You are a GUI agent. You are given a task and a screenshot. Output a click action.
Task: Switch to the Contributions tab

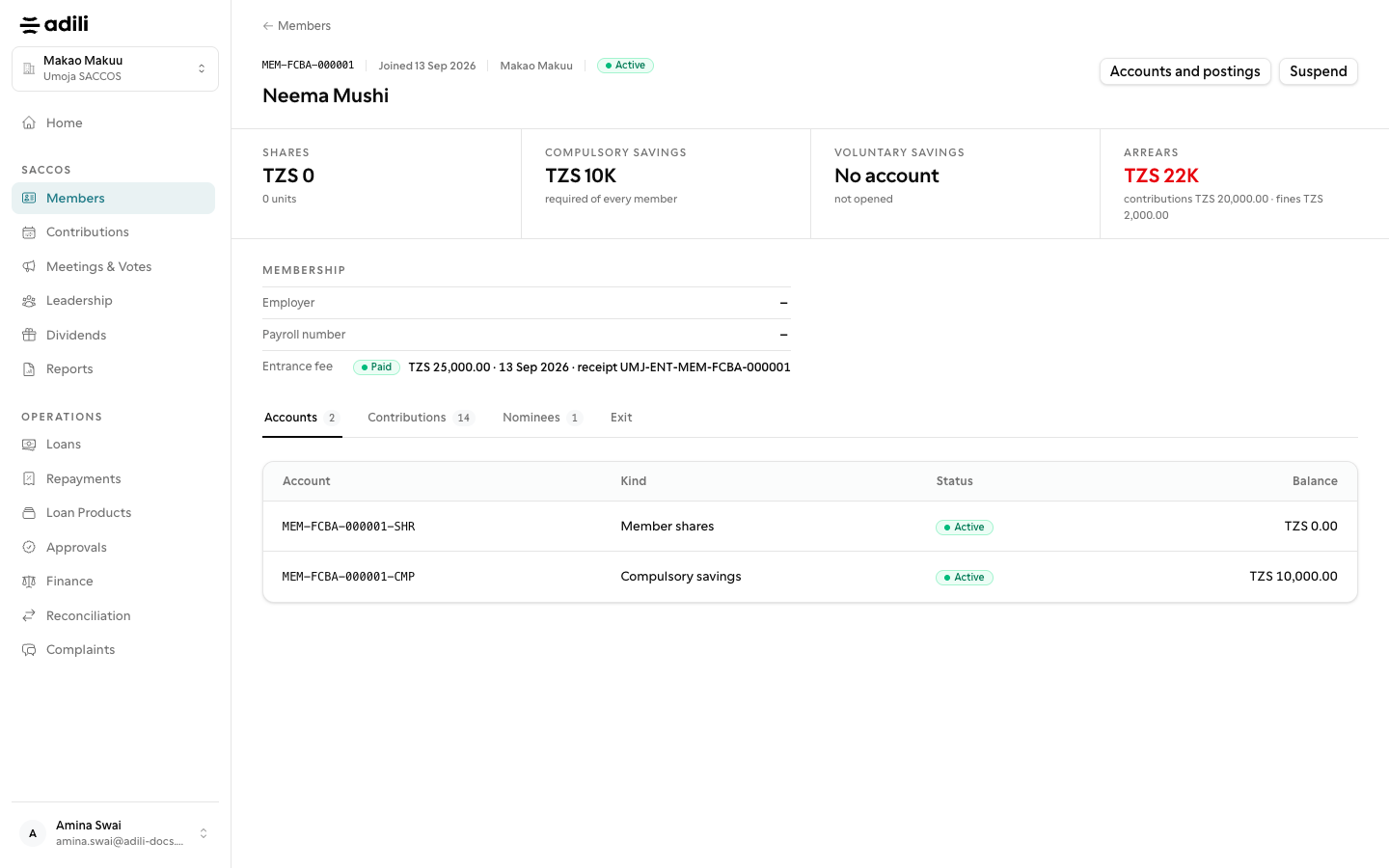(421, 418)
